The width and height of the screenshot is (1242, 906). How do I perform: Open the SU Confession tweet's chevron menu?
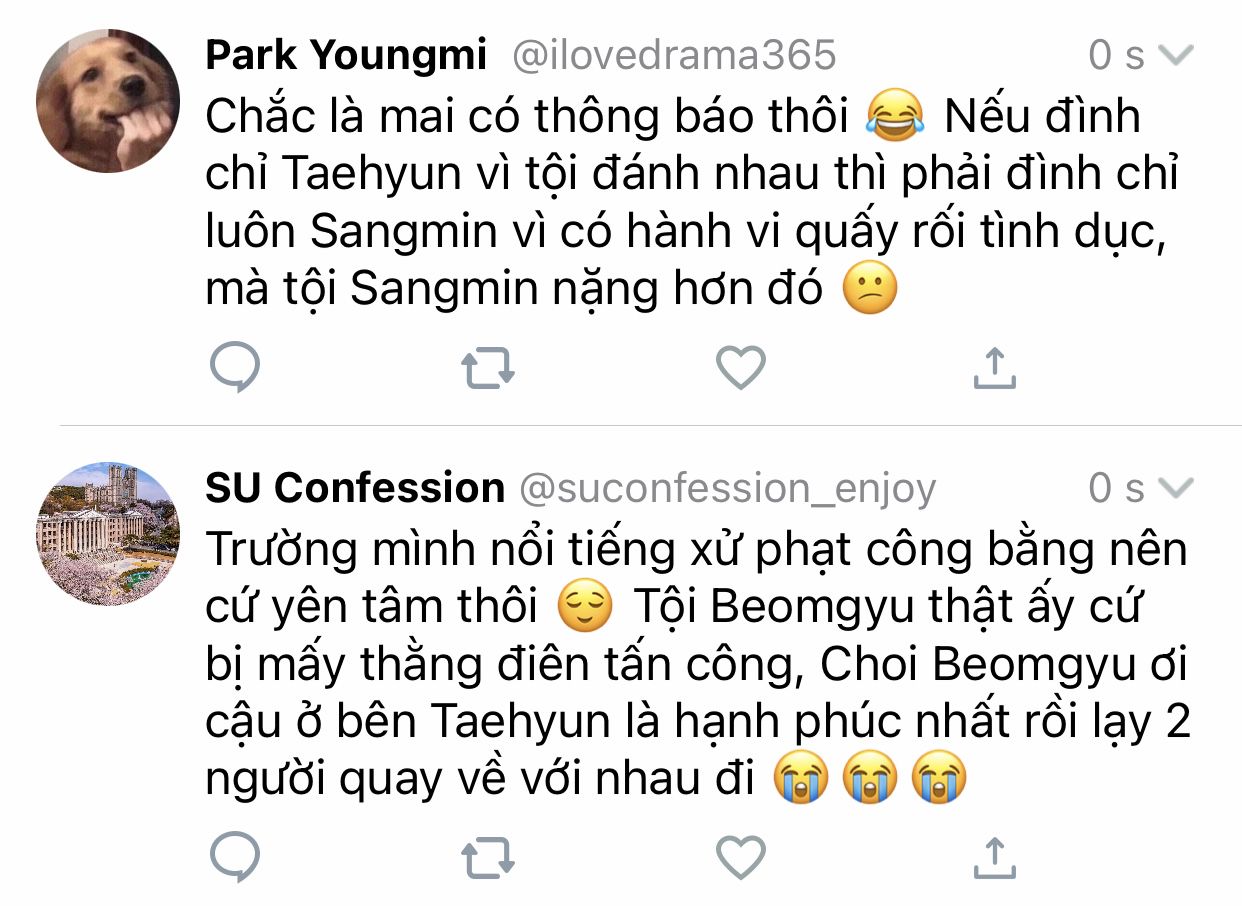click(1176, 488)
